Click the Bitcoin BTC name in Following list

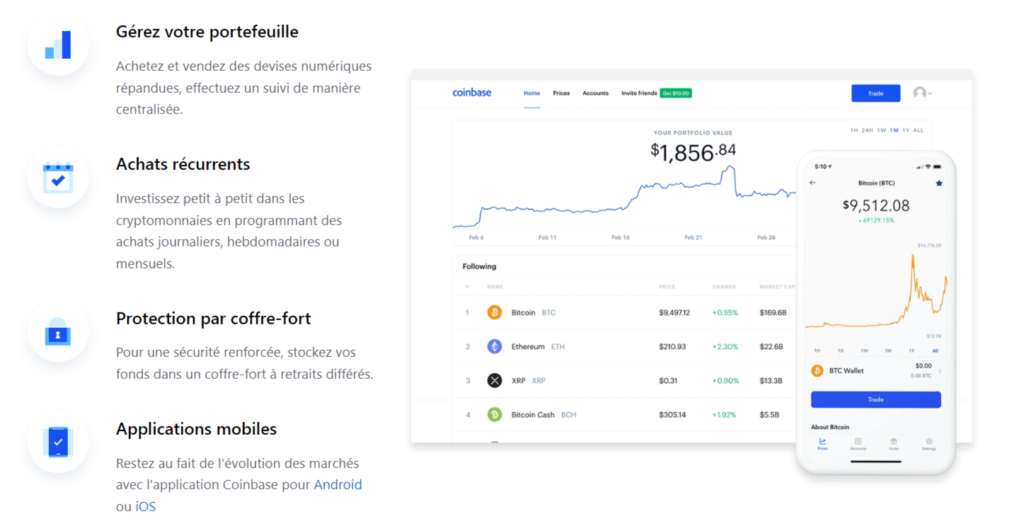point(533,313)
